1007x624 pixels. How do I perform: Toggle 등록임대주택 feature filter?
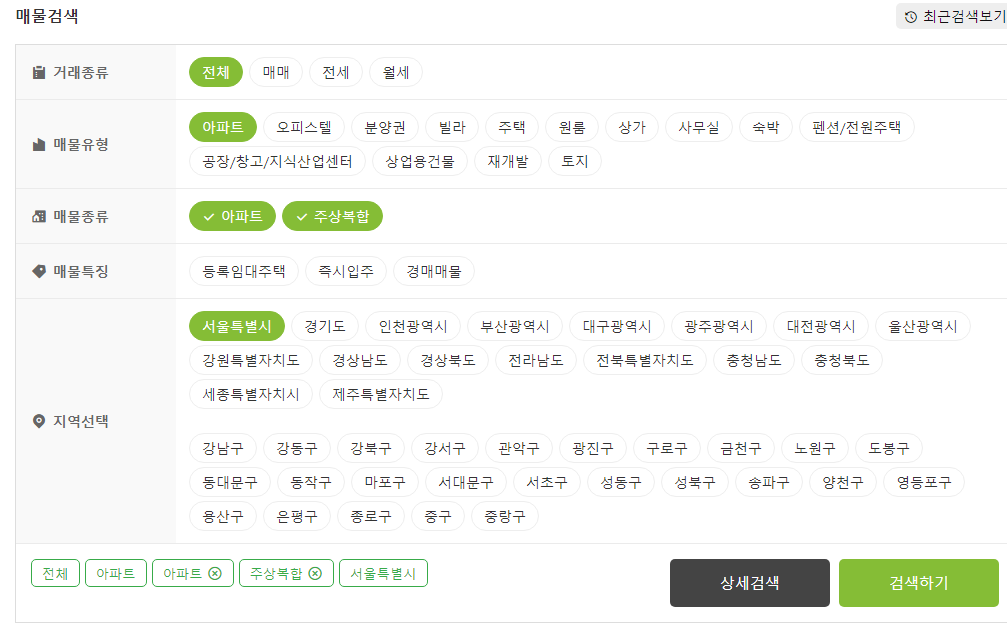244,272
